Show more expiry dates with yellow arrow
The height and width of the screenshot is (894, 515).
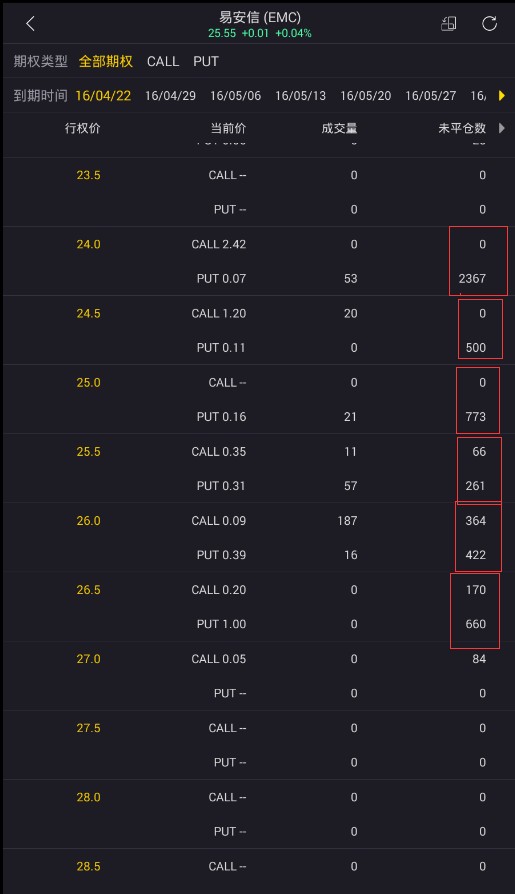click(x=502, y=95)
